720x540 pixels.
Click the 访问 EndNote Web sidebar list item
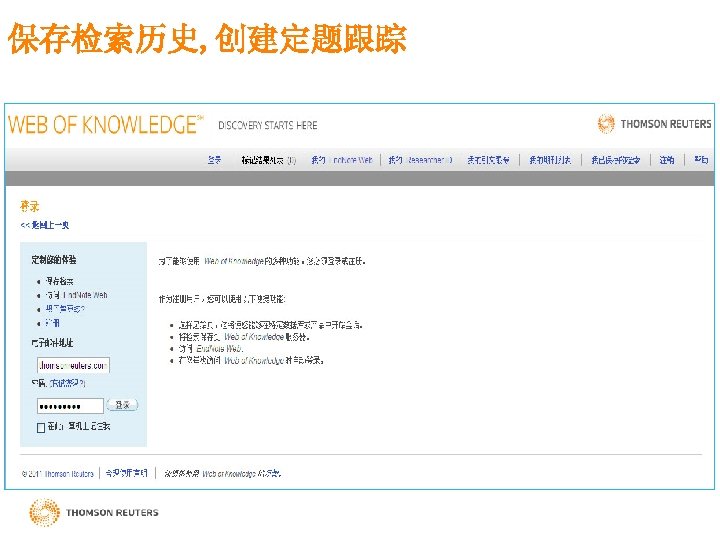(76, 295)
